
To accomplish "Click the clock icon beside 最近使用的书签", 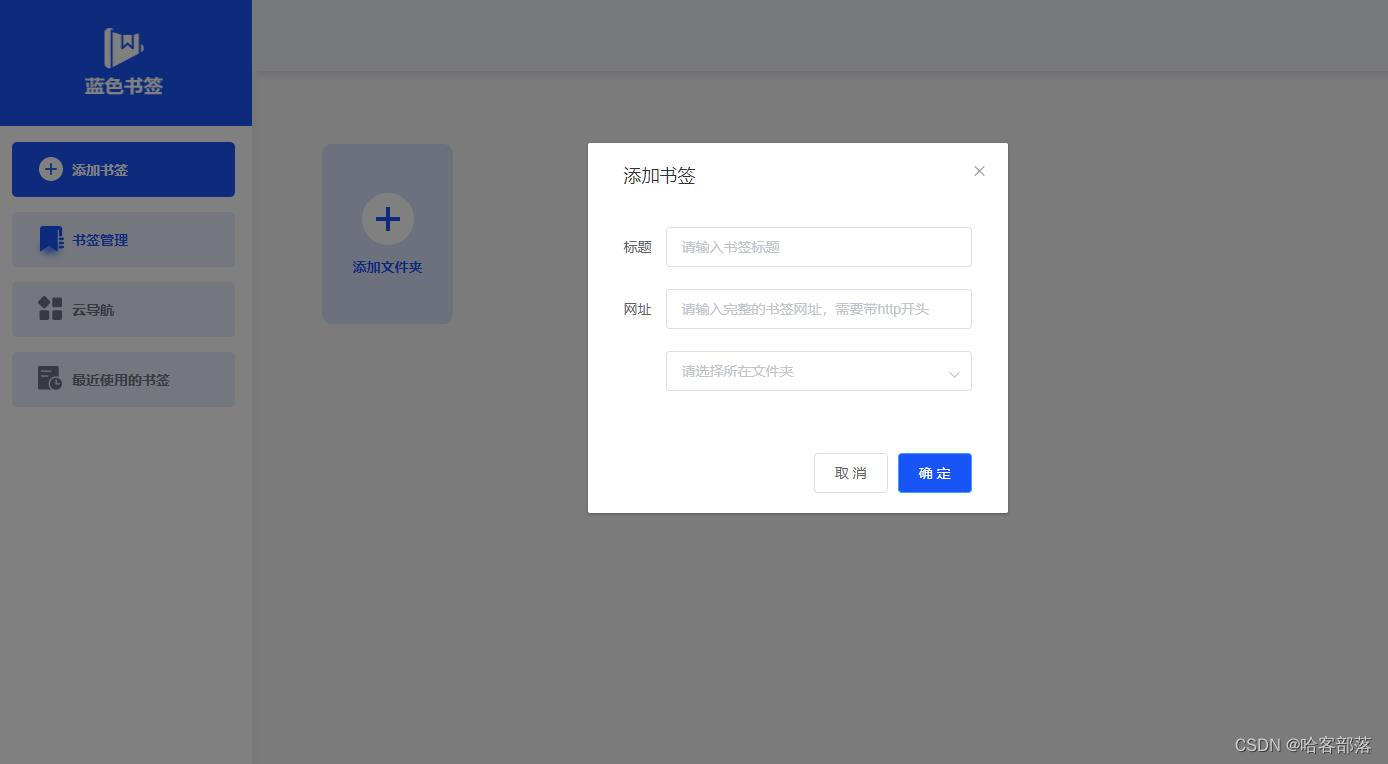I will tap(50, 378).
